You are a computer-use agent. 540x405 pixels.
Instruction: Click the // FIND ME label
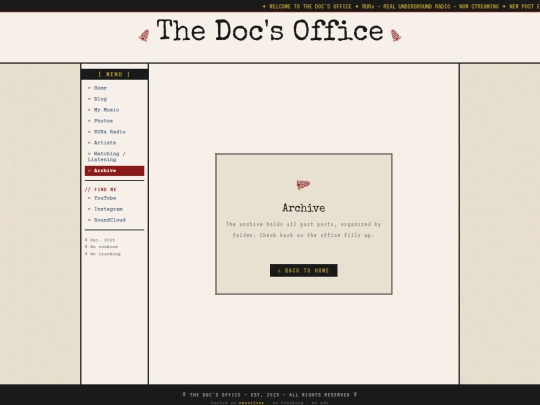(101, 189)
